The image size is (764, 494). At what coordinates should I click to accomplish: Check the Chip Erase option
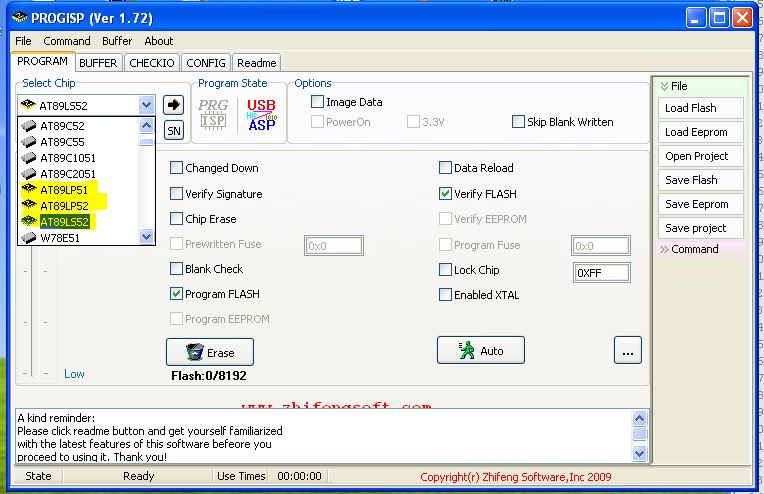pyautogui.click(x=176, y=218)
